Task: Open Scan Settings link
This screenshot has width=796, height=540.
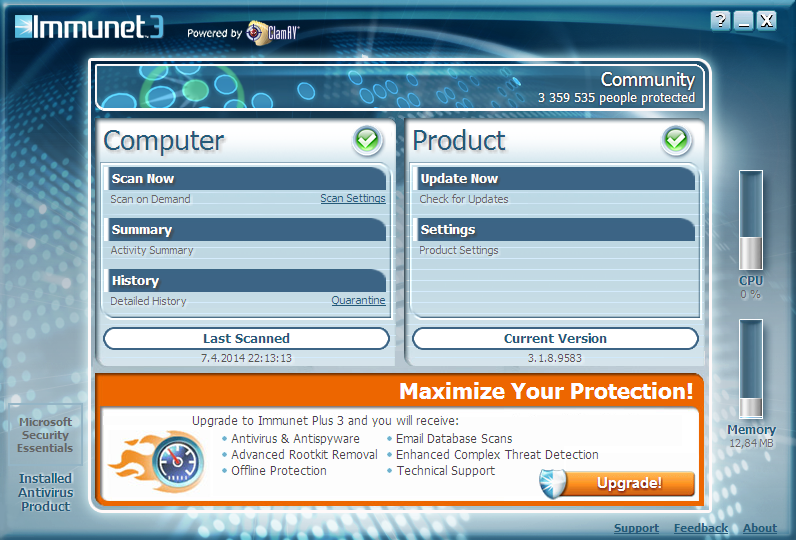Action: click(353, 198)
